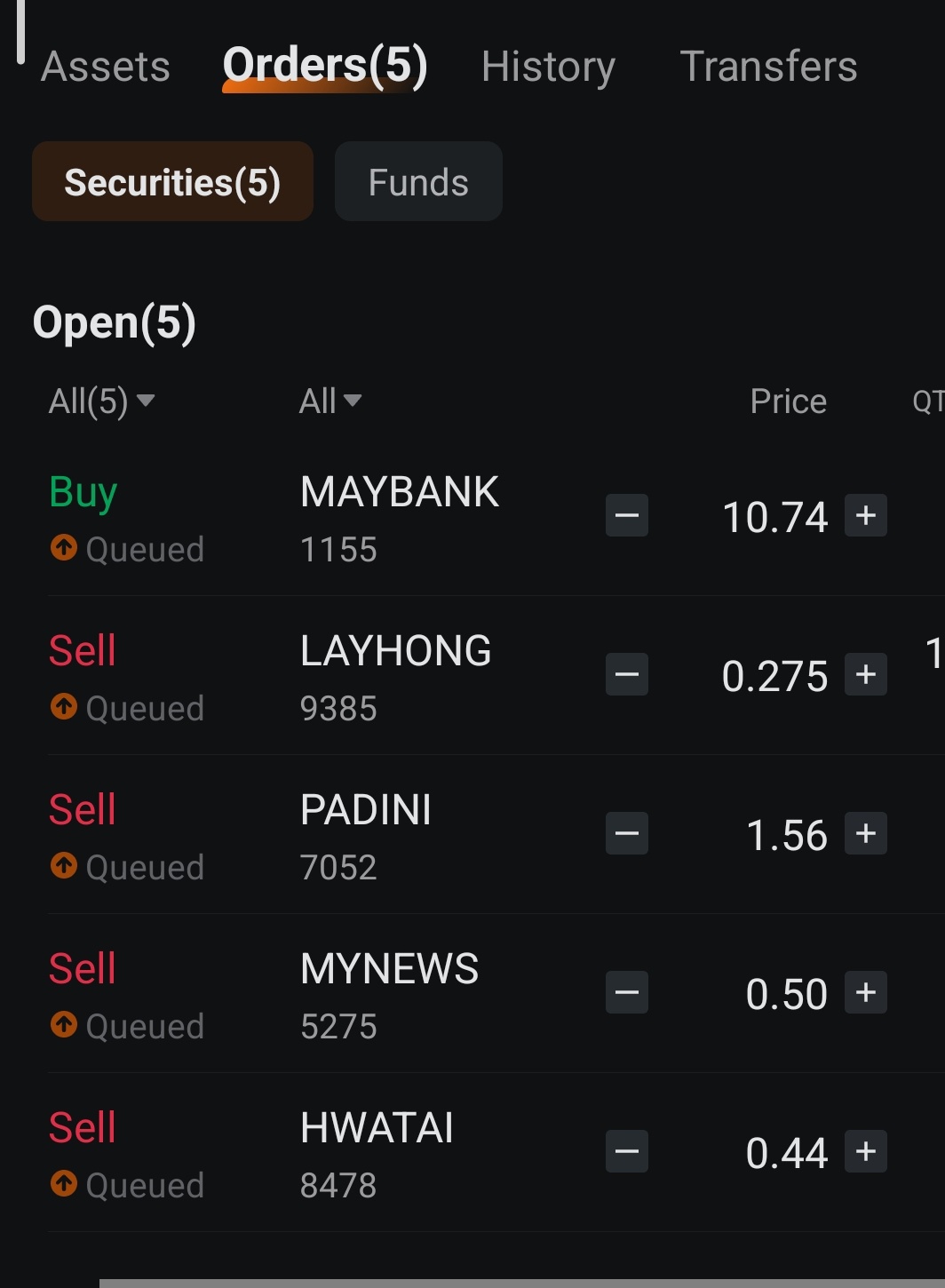Click the Open(5) section heading

click(115, 322)
